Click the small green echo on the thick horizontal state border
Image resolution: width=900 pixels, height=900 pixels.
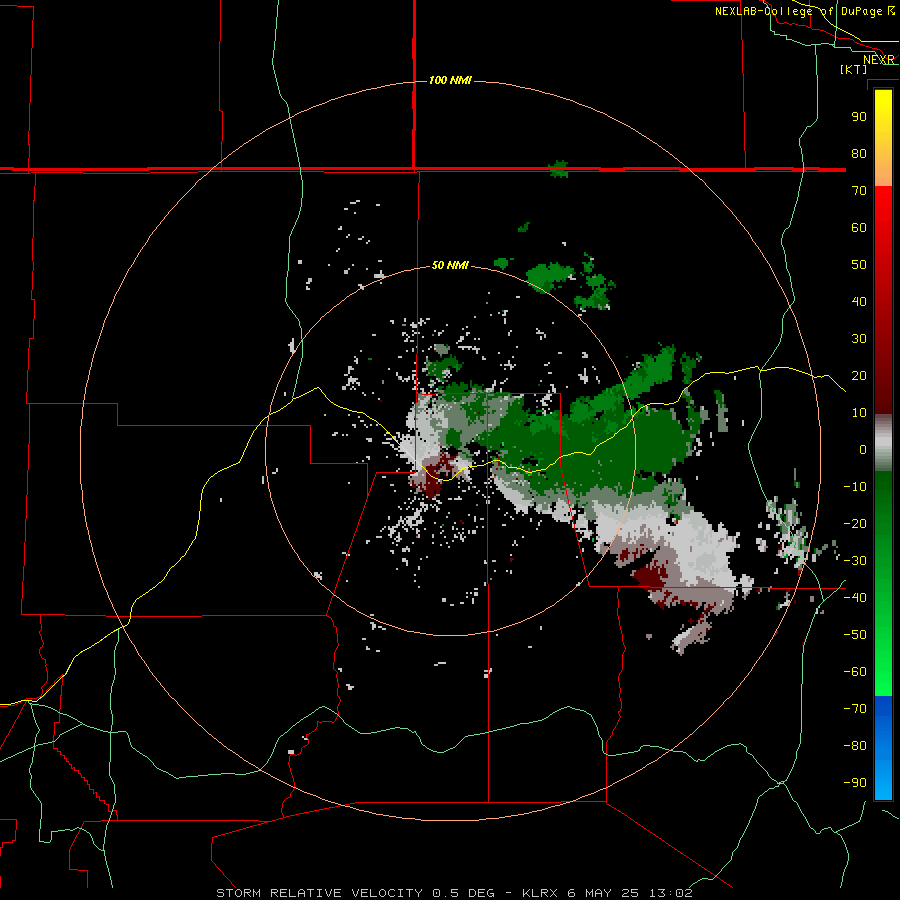tap(558, 169)
